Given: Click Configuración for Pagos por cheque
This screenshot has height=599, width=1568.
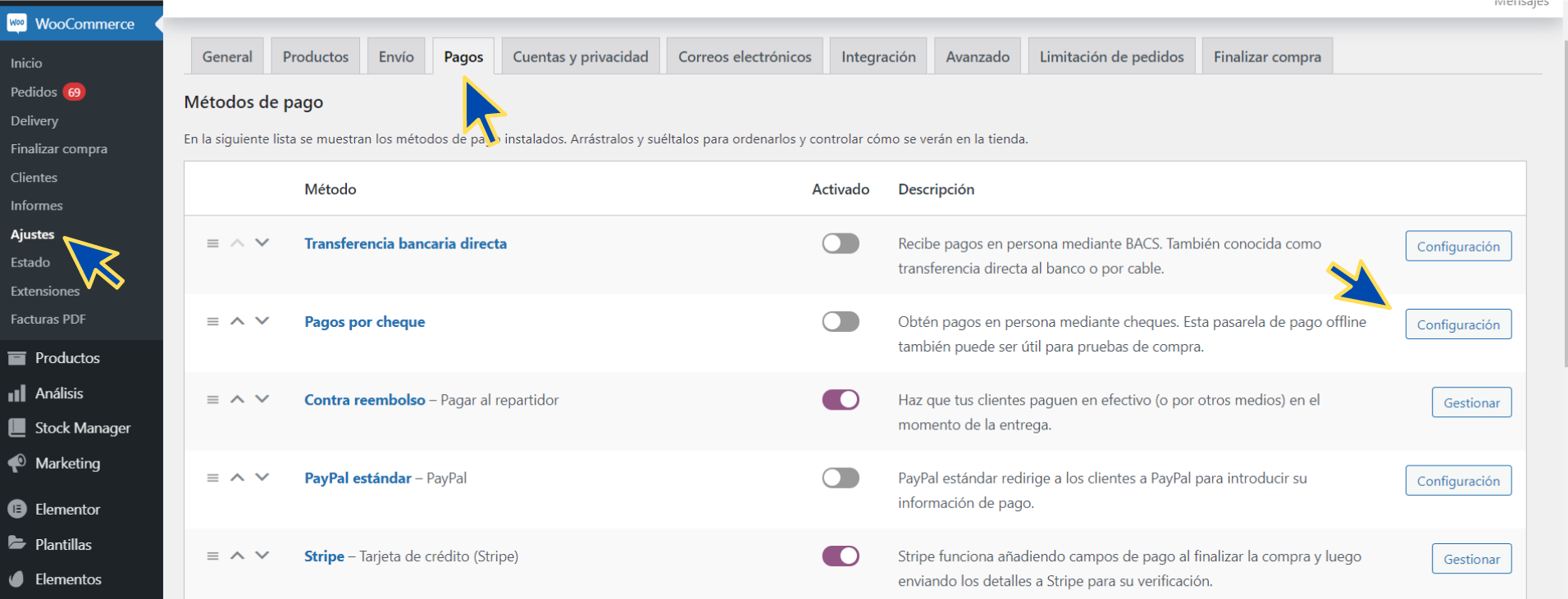Looking at the screenshot, I should tap(1458, 324).
